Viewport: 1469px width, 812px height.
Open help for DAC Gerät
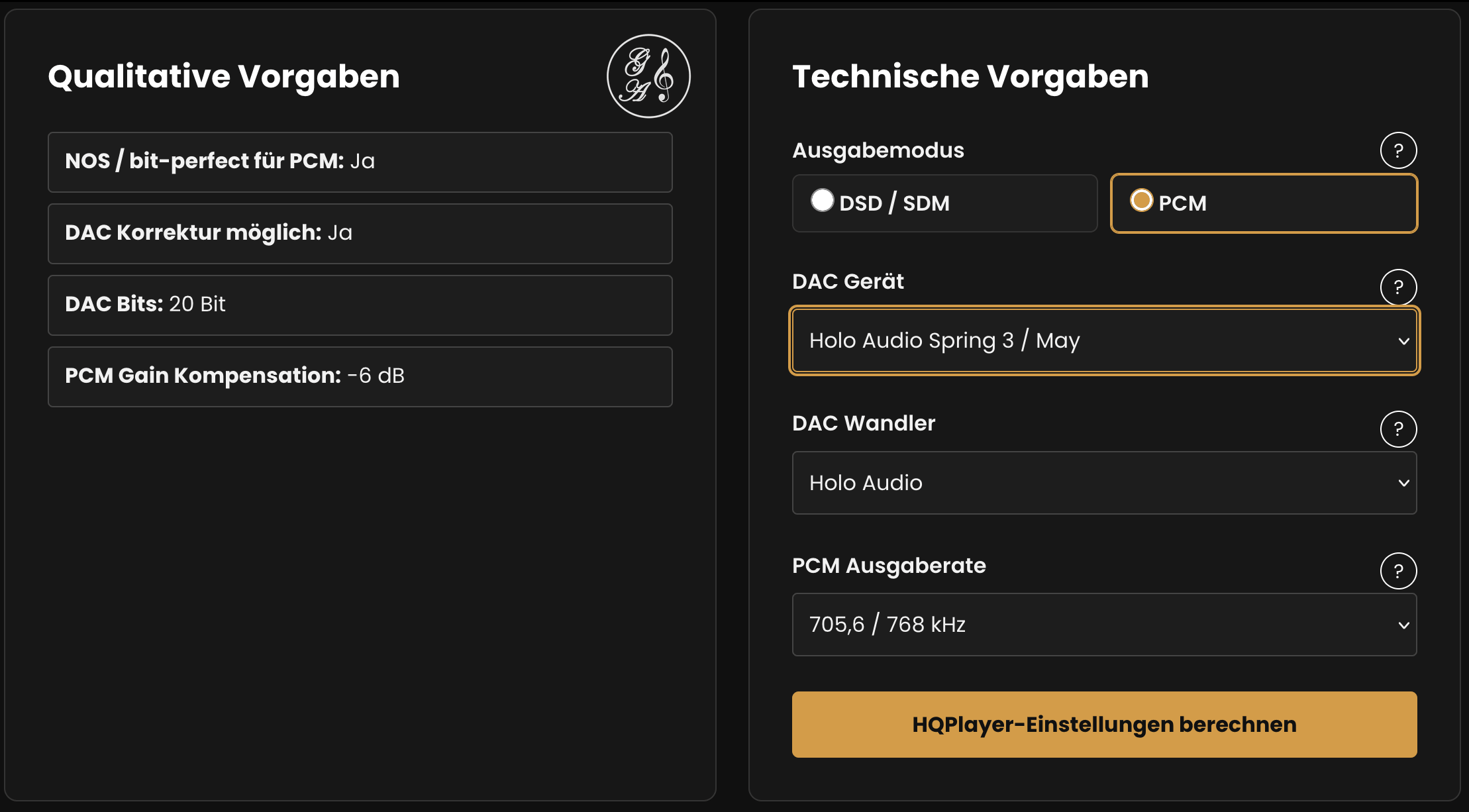click(x=1398, y=287)
